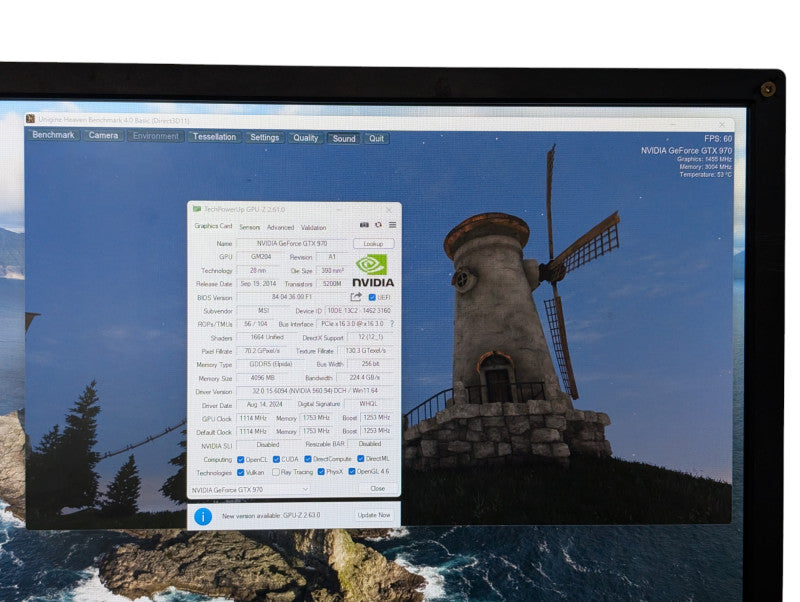The height and width of the screenshot is (602, 800).
Task: Open the Benchmark menu in Heaven
Action: (x=53, y=135)
